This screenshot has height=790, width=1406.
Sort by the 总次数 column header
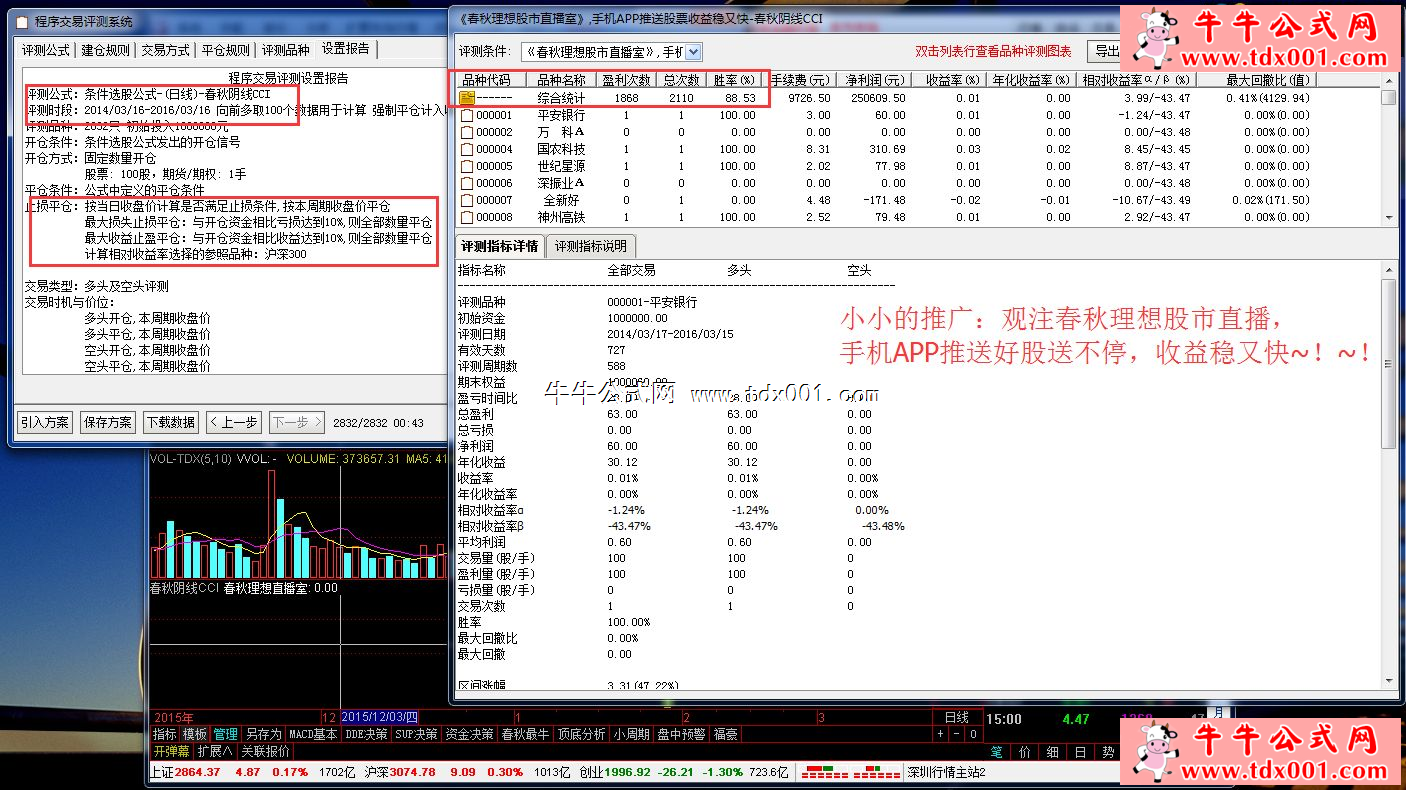pyautogui.click(x=682, y=79)
